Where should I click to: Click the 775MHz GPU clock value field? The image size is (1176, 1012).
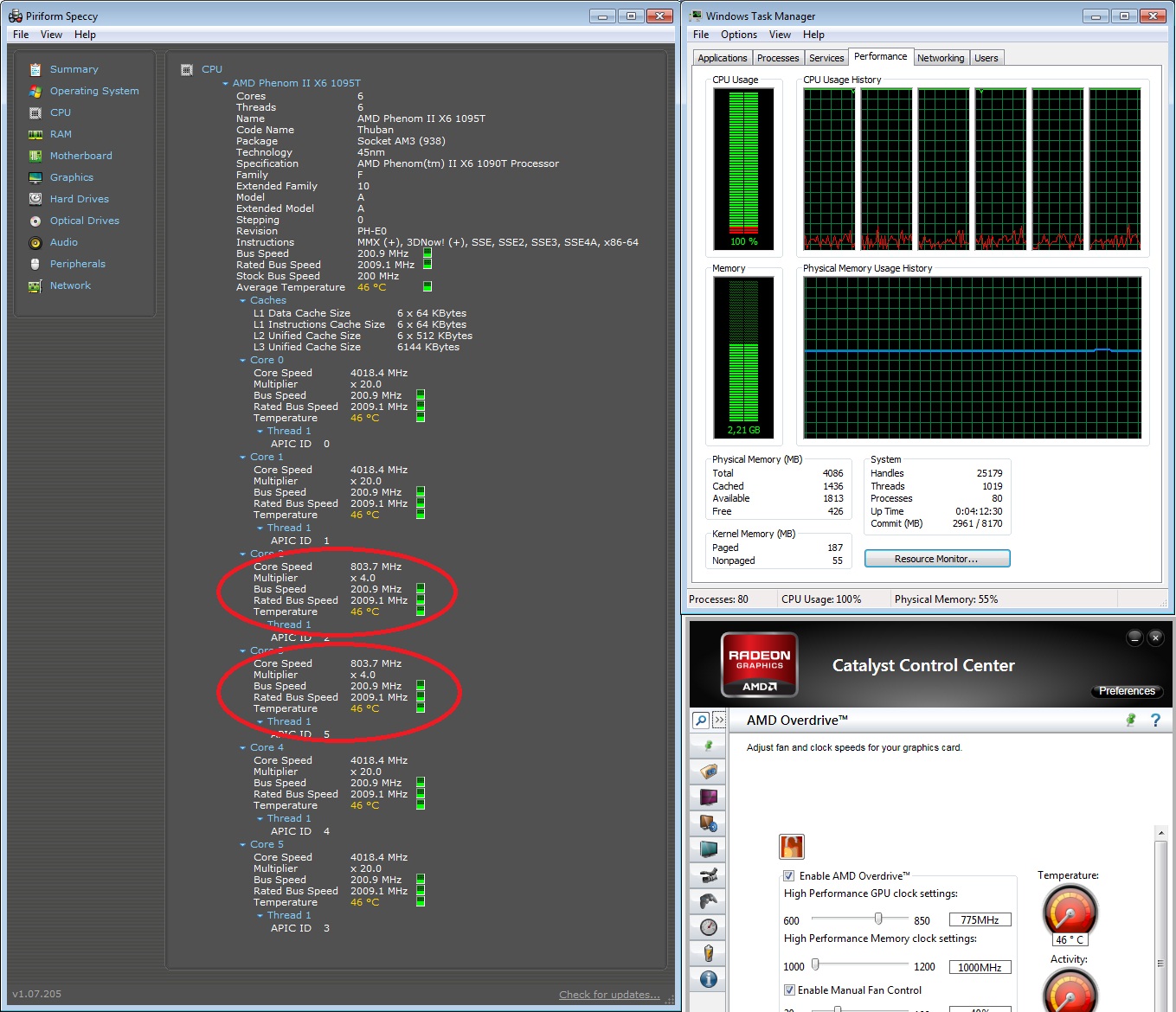click(x=980, y=920)
